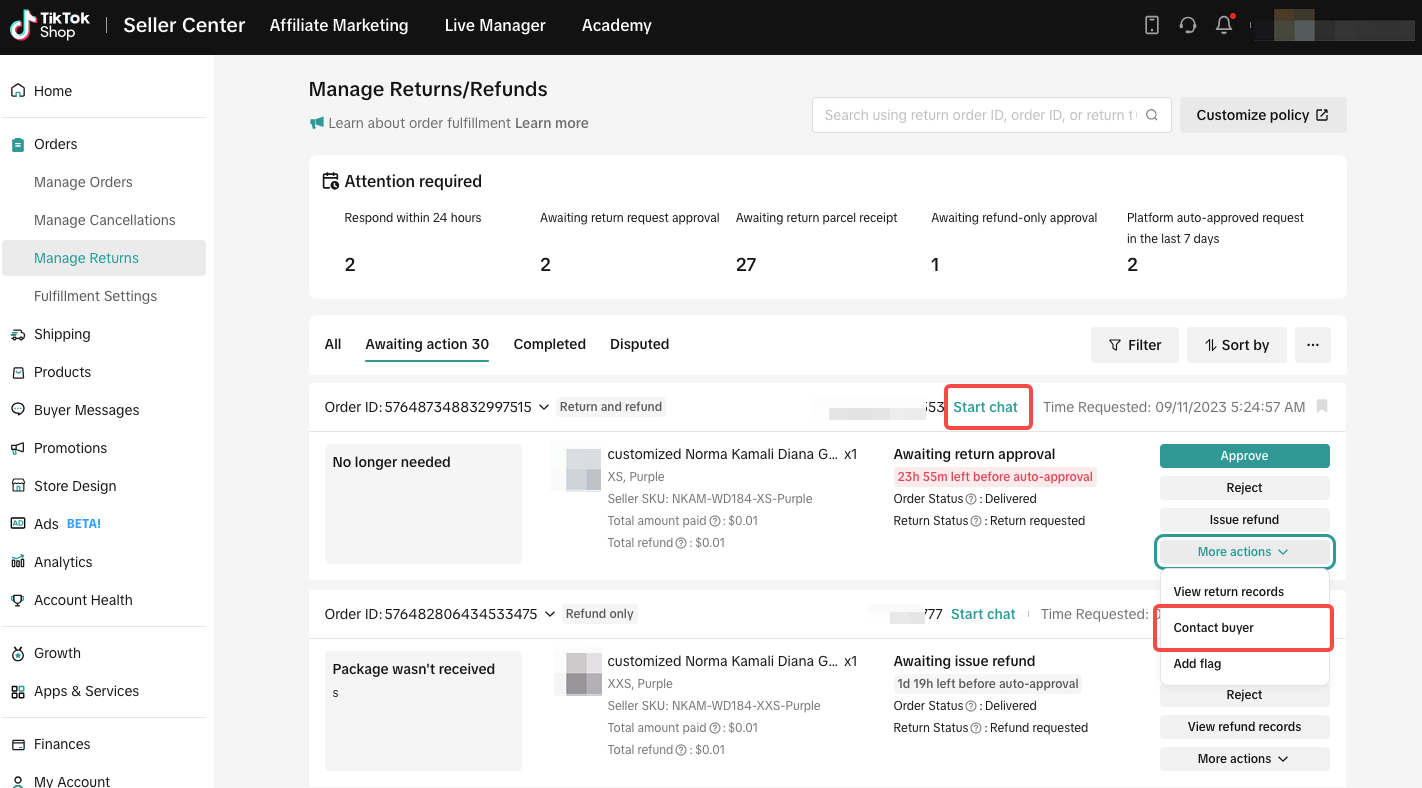1422x788 pixels.
Task: Click the search magnifier icon
Action: click(1152, 115)
